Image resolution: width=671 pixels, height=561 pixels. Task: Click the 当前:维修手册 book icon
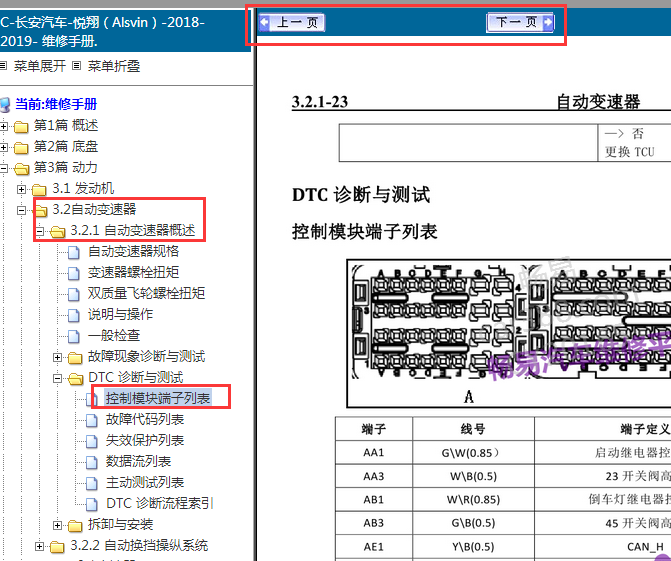(x=5, y=105)
